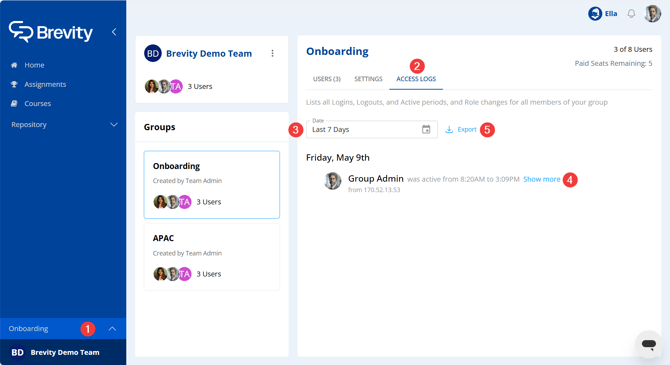Switch to the Settings tab

368,79
